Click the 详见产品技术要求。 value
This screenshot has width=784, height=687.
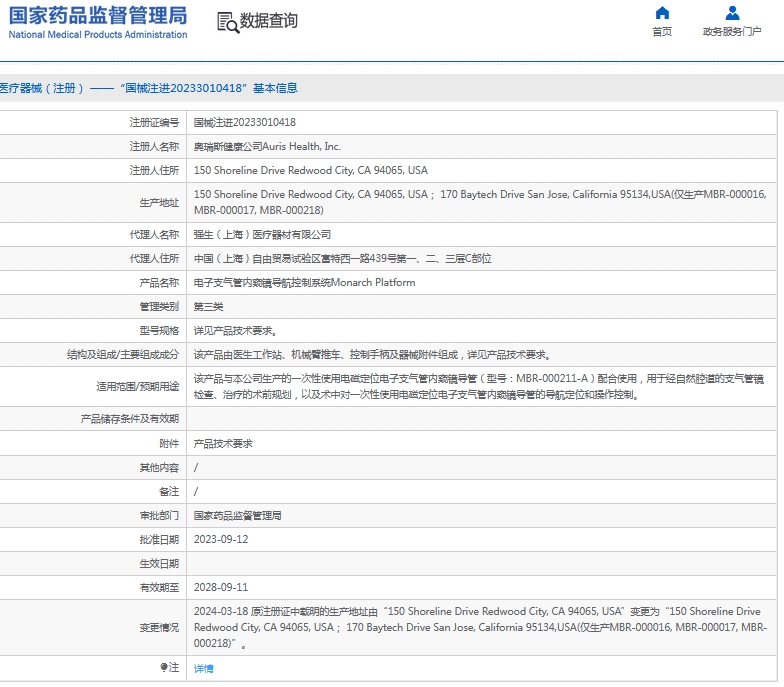pyautogui.click(x=235, y=330)
